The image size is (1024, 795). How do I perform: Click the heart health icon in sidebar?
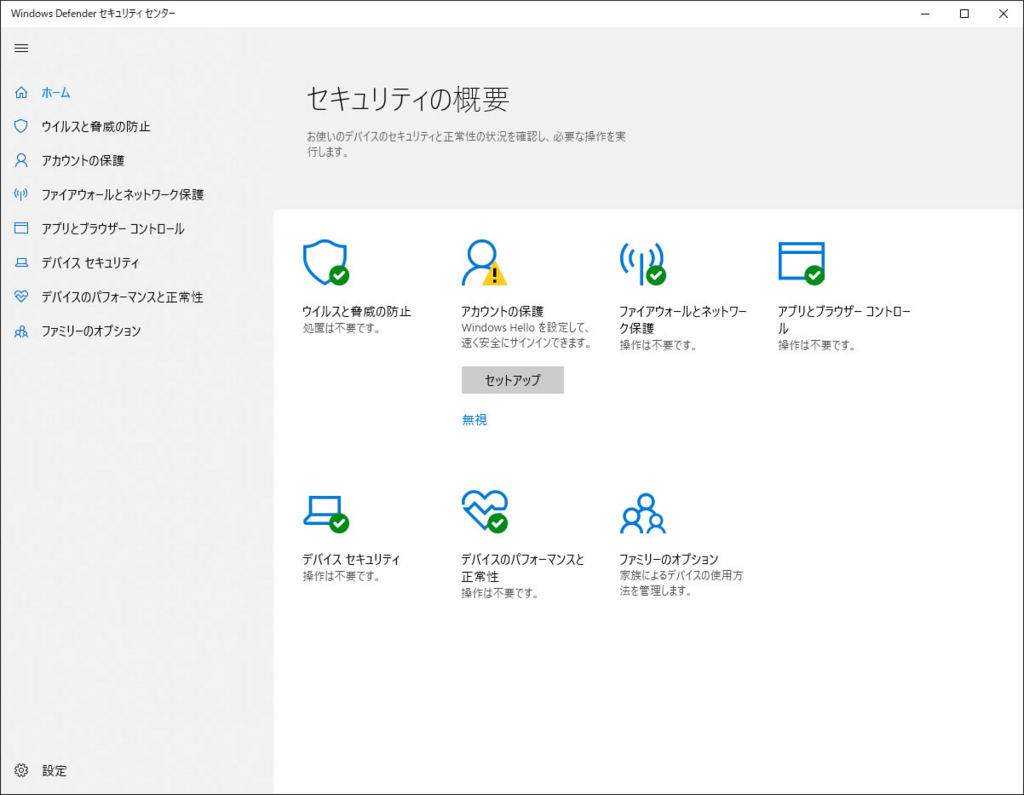coord(21,297)
